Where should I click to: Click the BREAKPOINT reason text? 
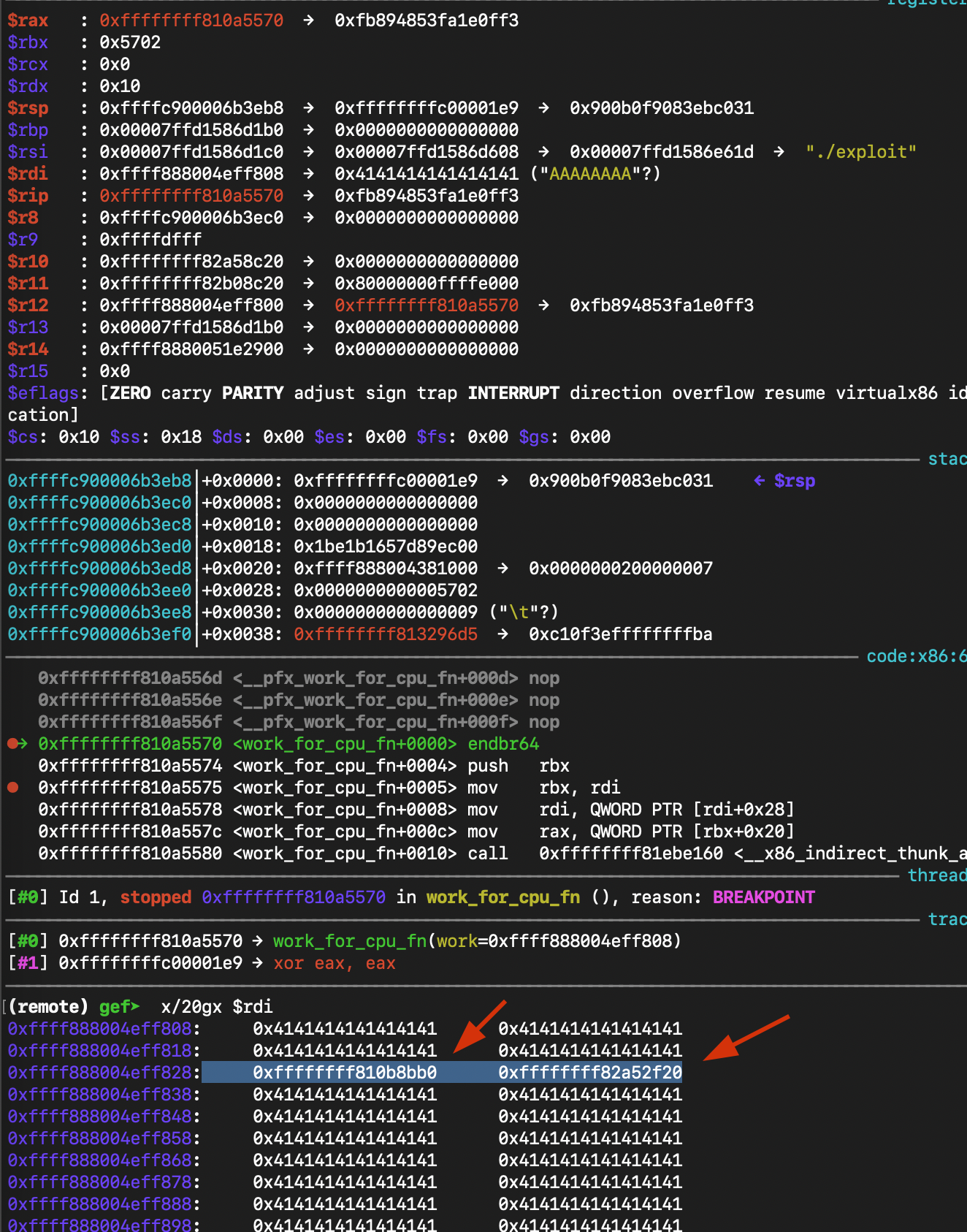pos(763,897)
